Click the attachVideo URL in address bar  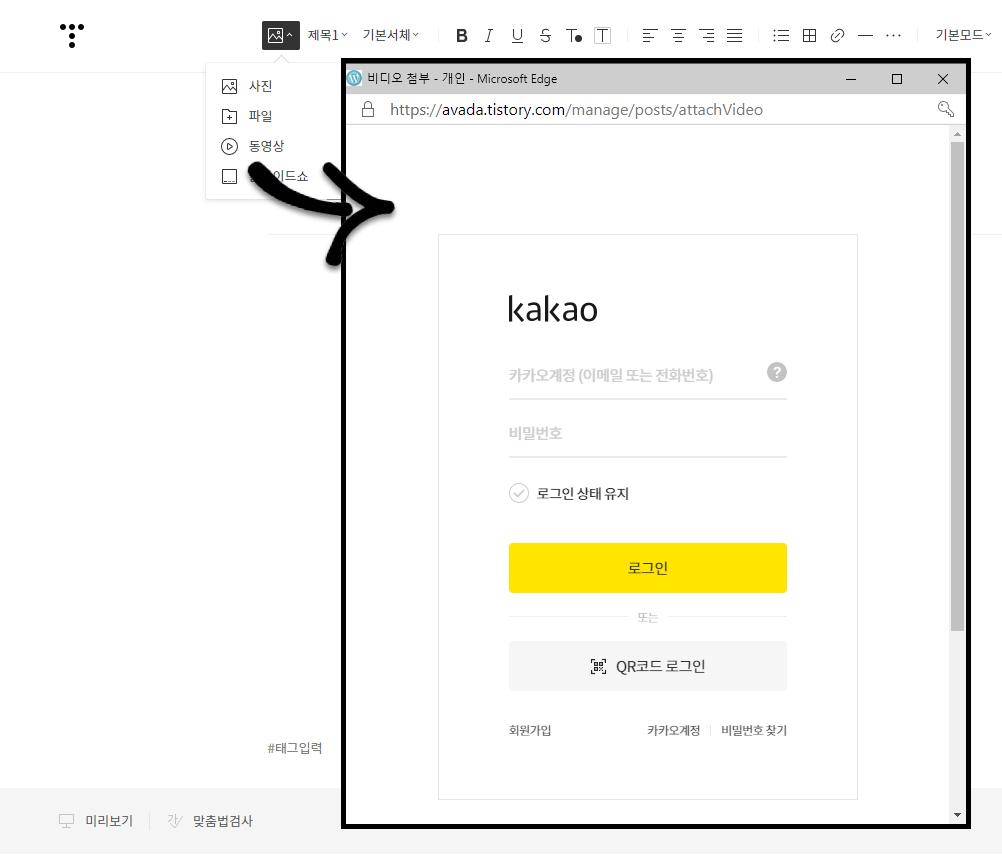576,110
